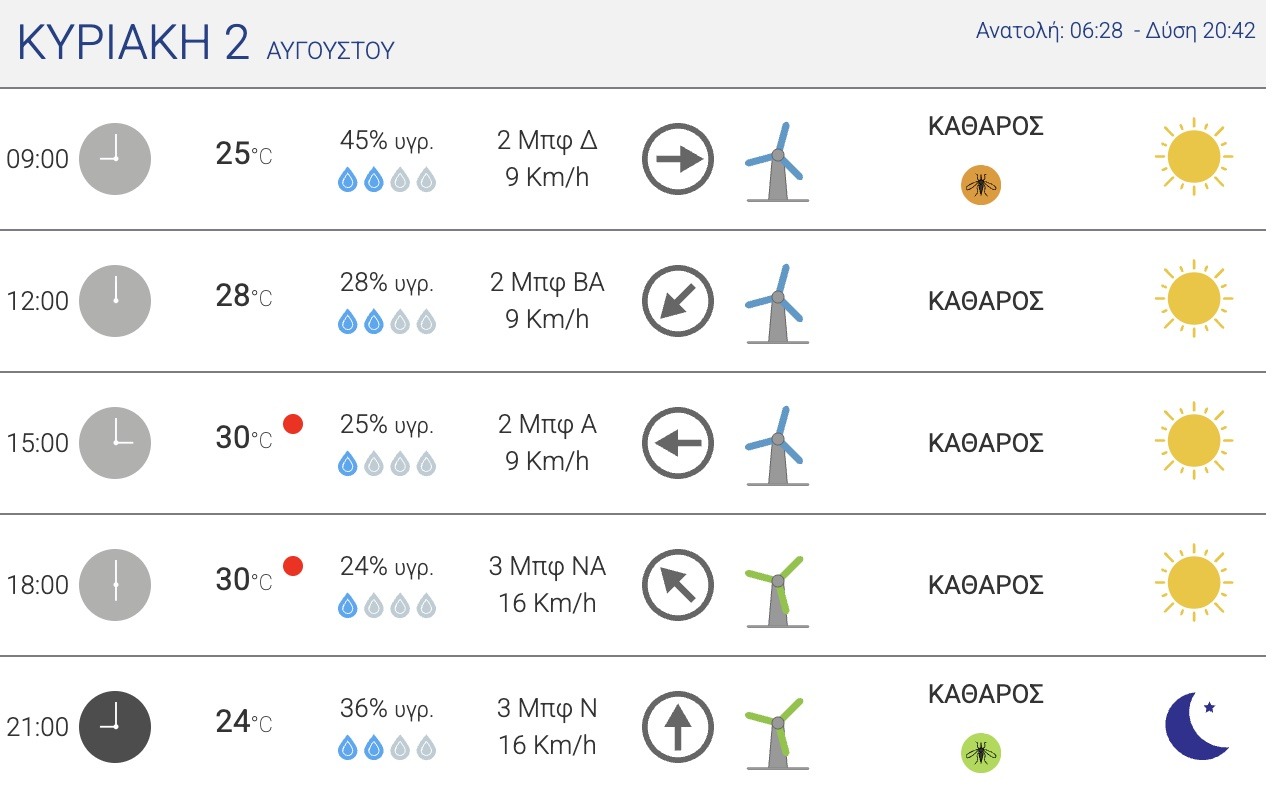
Task: Click the green wind turbine at 18:00
Action: point(777,590)
